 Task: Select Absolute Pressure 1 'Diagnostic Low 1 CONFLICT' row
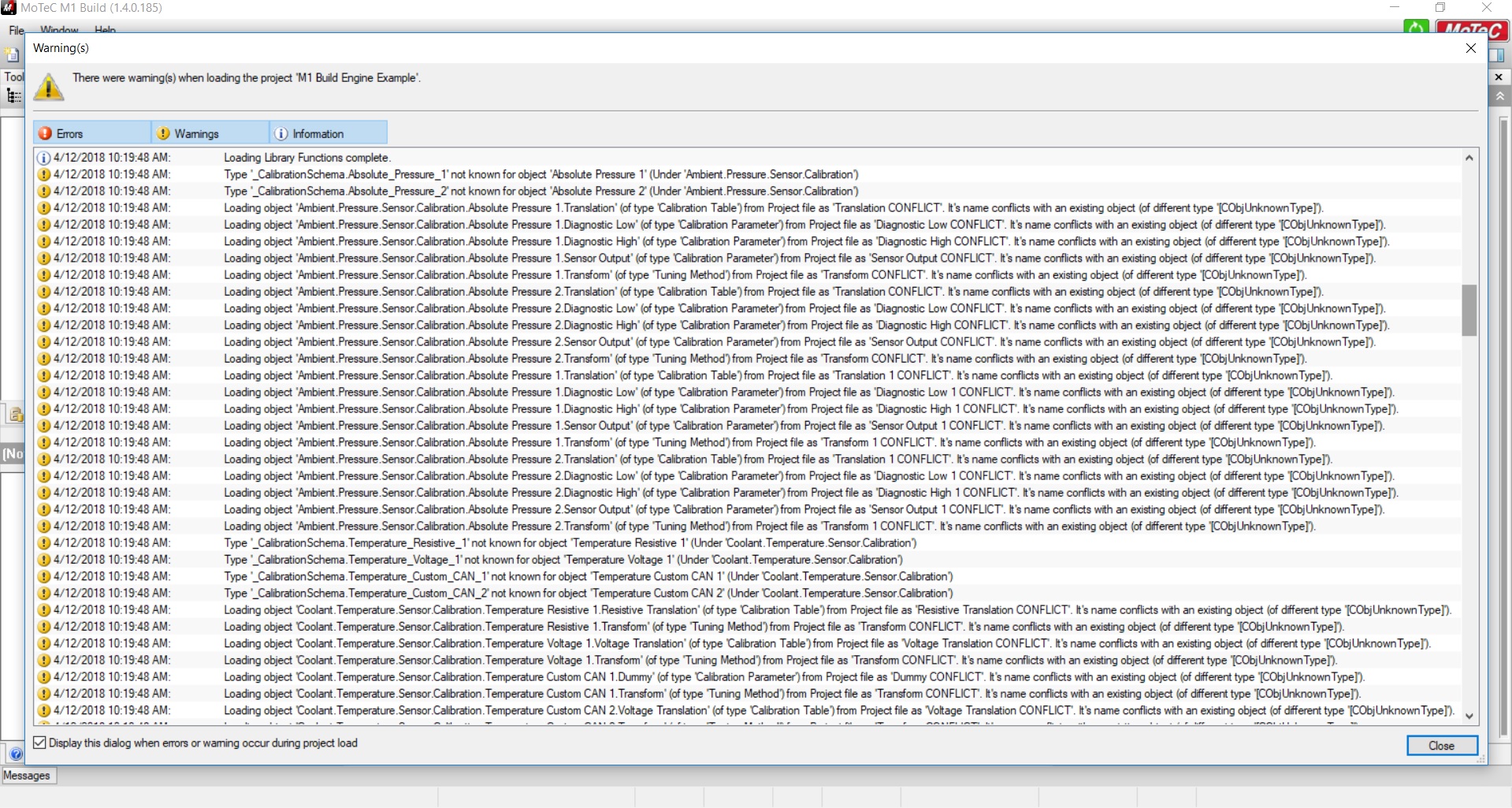pyautogui.click(x=749, y=392)
